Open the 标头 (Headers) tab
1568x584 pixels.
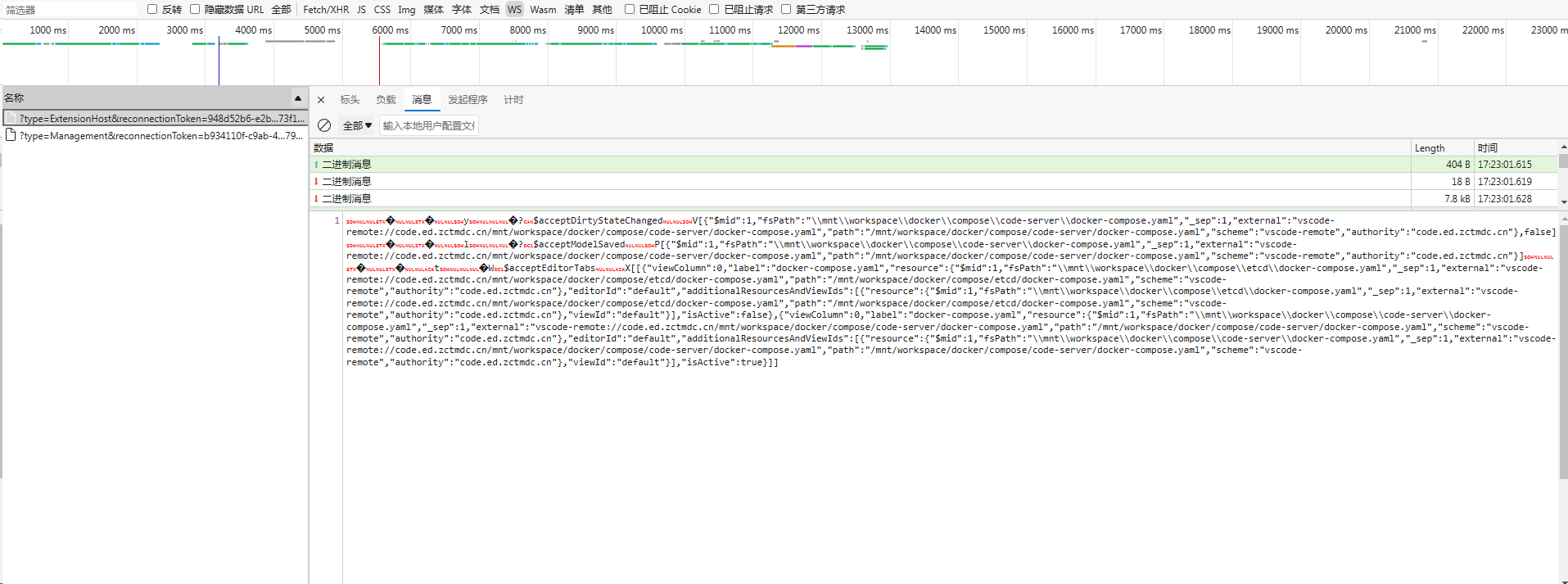point(350,100)
